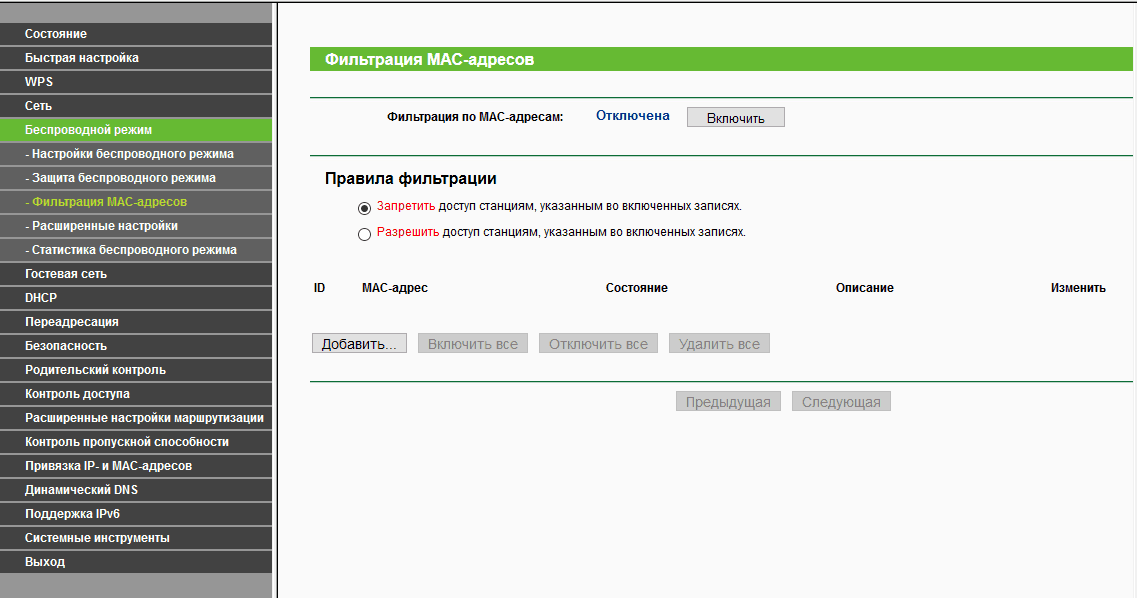Click the Фильтрация MAC-адресов green page title
This screenshot has width=1137, height=598.
click(429, 59)
